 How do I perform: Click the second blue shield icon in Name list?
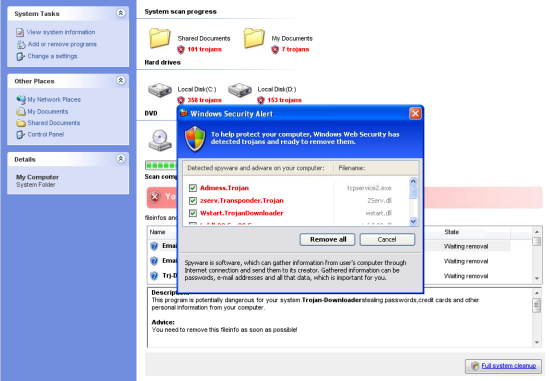pos(154,261)
